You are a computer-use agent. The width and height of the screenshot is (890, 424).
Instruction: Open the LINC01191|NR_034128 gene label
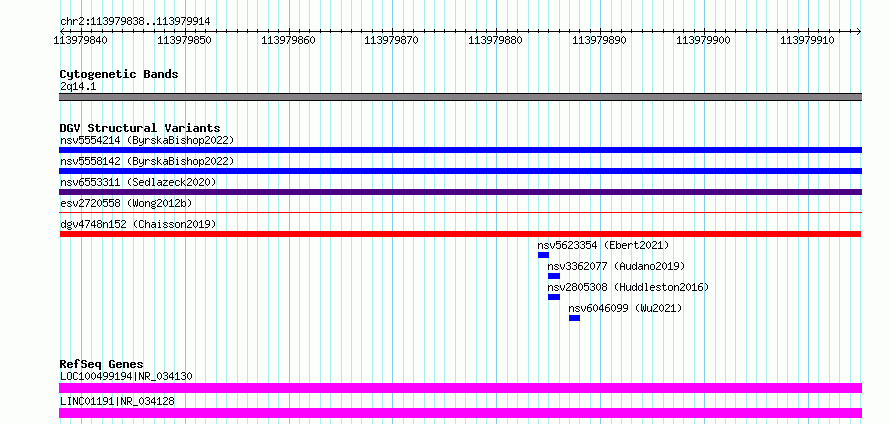point(117,401)
